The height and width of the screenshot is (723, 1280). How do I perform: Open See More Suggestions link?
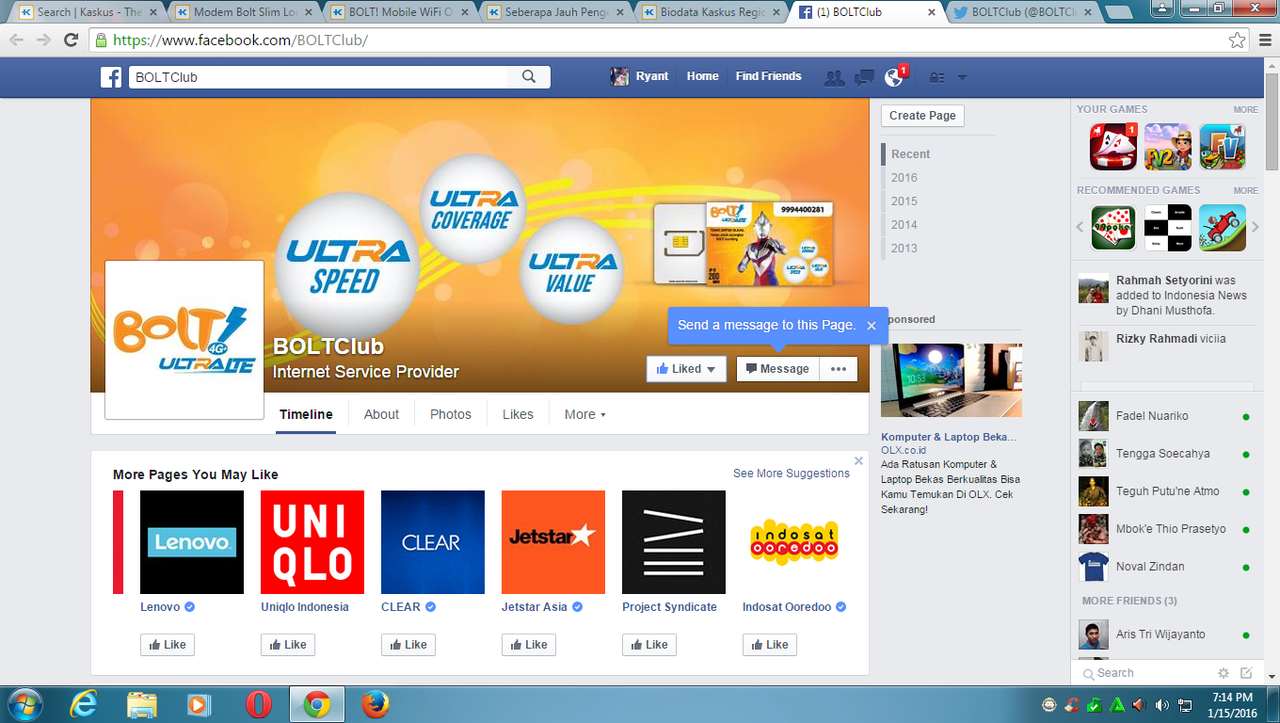coord(791,473)
